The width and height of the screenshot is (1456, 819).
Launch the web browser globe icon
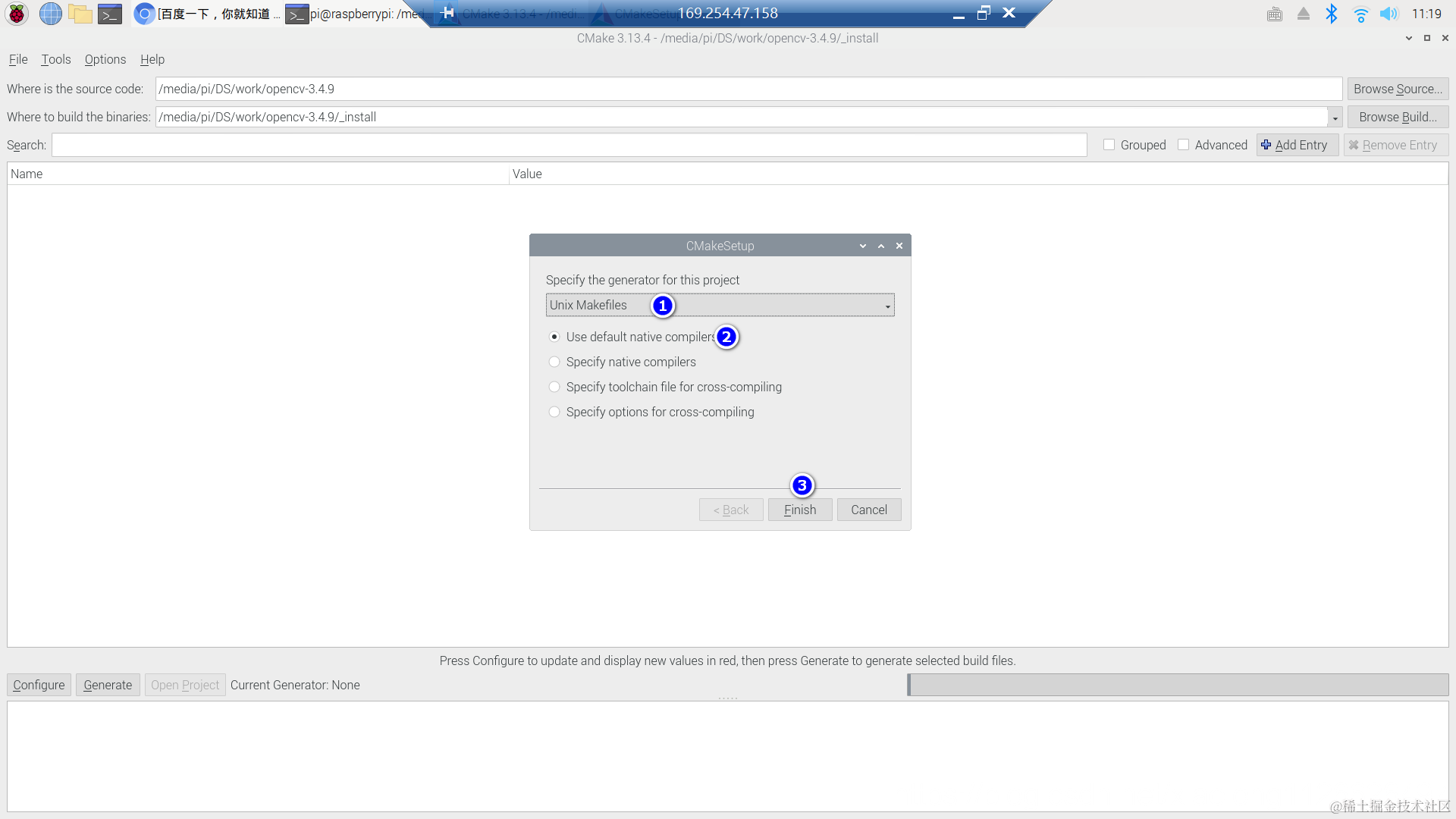(50, 14)
